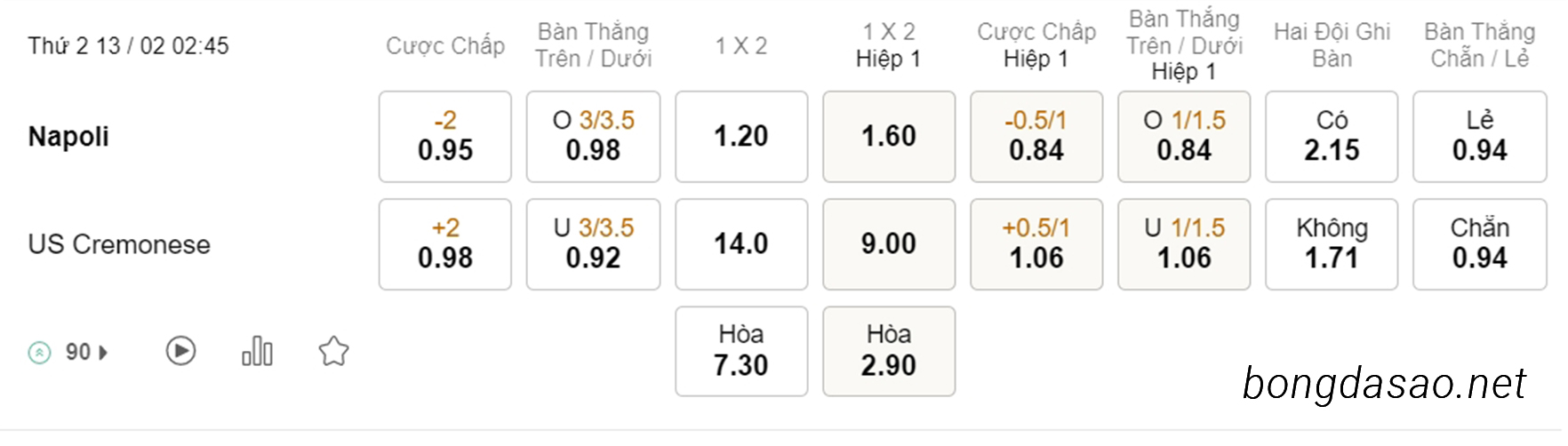The height and width of the screenshot is (446, 1568).
Task: Pick Over 3/3.5 goals at 0.98
Action: click(x=593, y=137)
